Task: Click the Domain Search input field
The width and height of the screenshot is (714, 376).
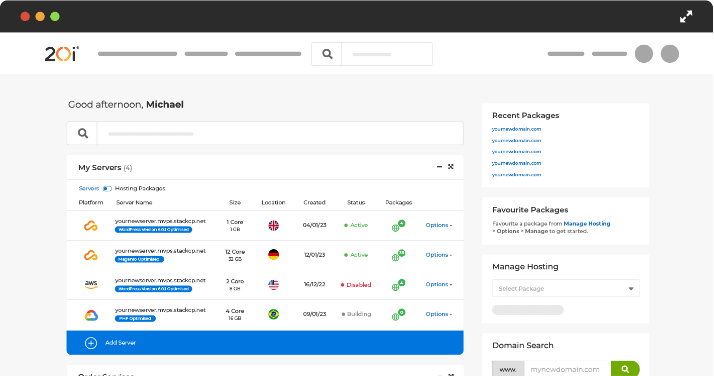Action: (567, 369)
